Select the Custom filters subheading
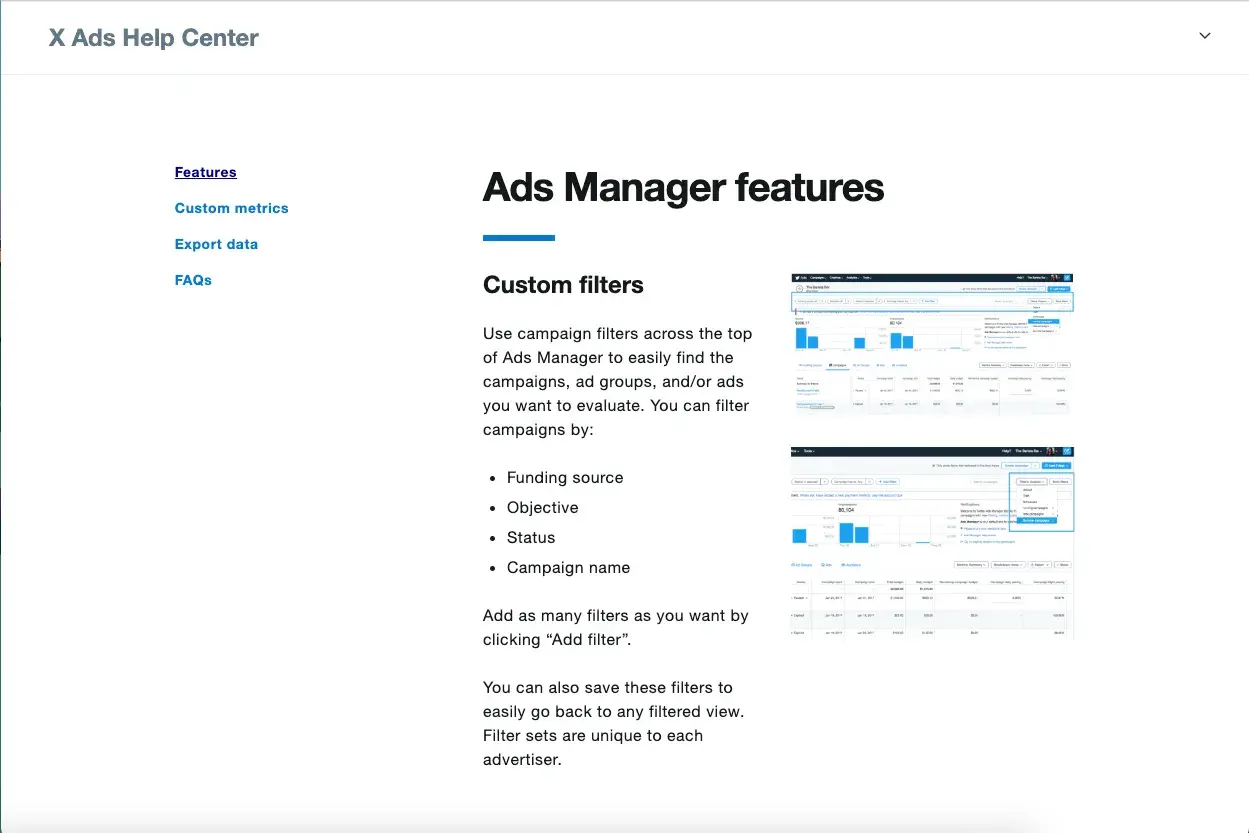The width and height of the screenshot is (1249, 833). click(563, 285)
